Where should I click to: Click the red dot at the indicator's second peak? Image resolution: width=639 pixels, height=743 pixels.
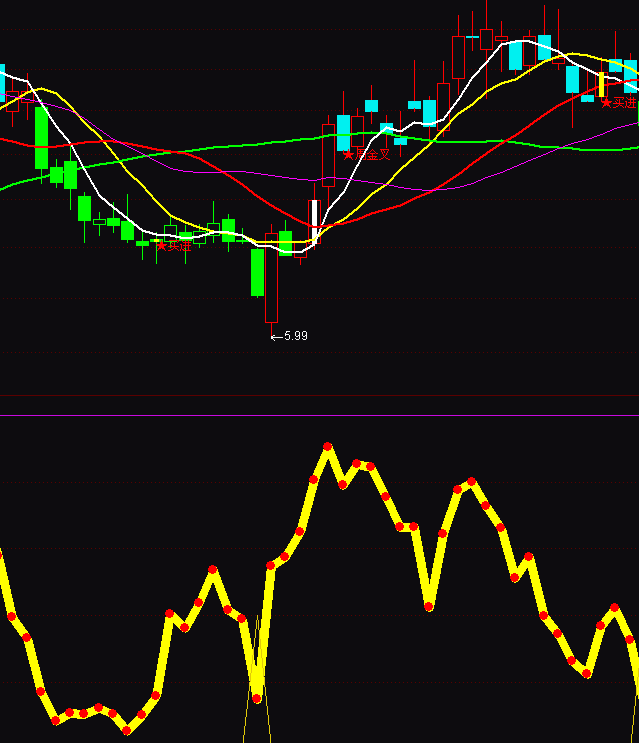(471, 483)
